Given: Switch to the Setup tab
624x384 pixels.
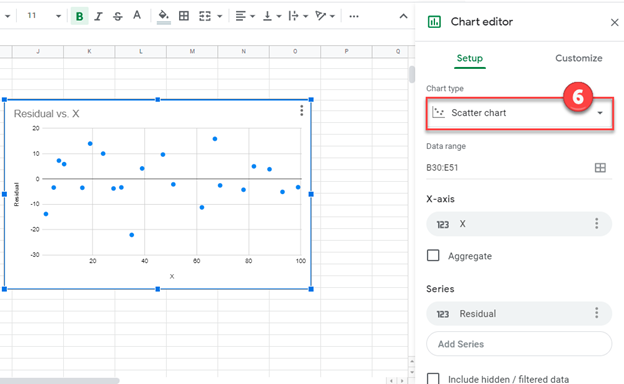Looking at the screenshot, I should 470,58.
